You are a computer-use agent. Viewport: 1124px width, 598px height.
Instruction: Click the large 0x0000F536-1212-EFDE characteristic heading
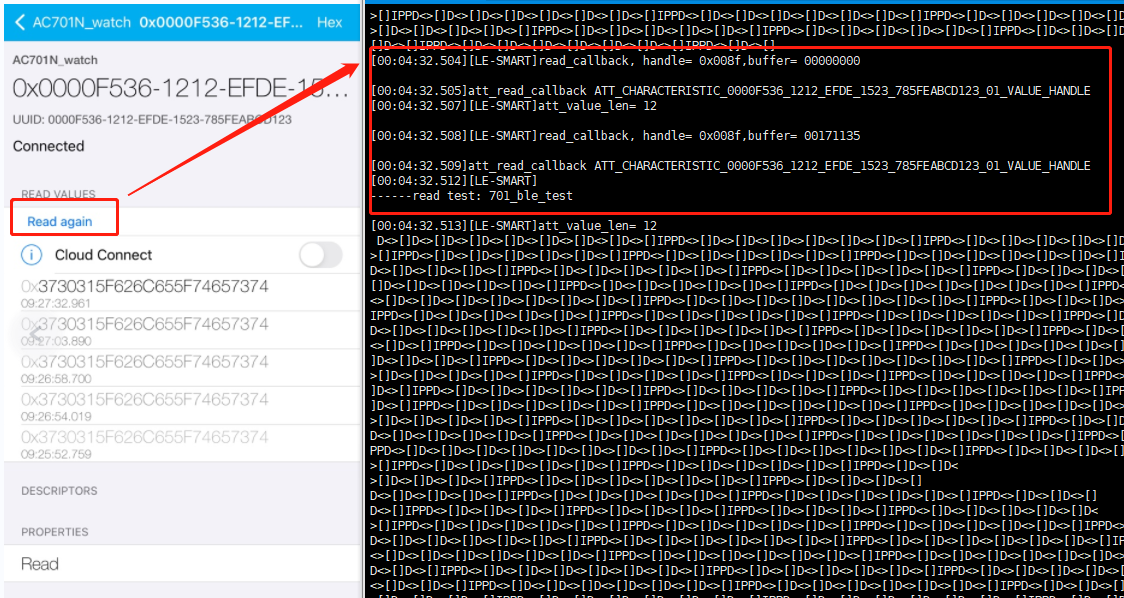(x=181, y=89)
